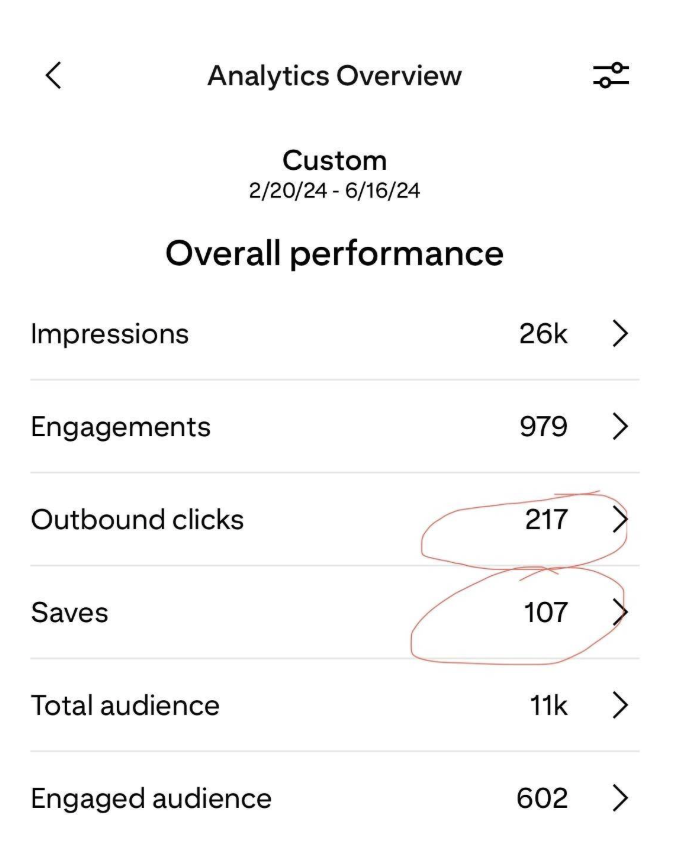Click the Analytics Overview title

[x=334, y=75]
